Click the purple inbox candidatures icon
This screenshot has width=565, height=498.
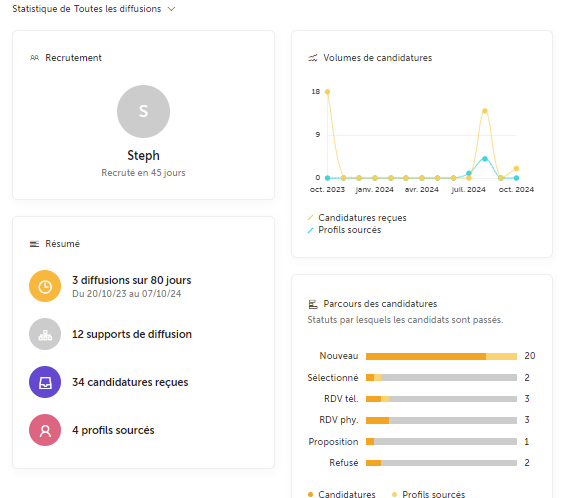(45, 382)
